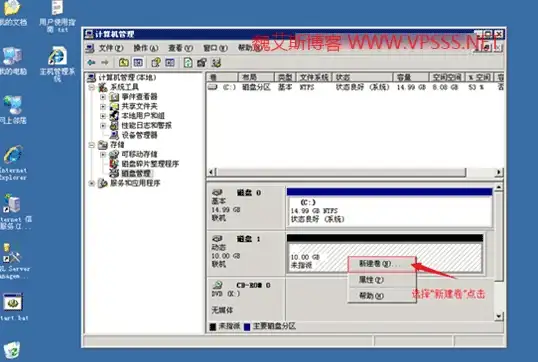Choose 属性(P) from context menu
The image size is (538, 362).
point(382,280)
